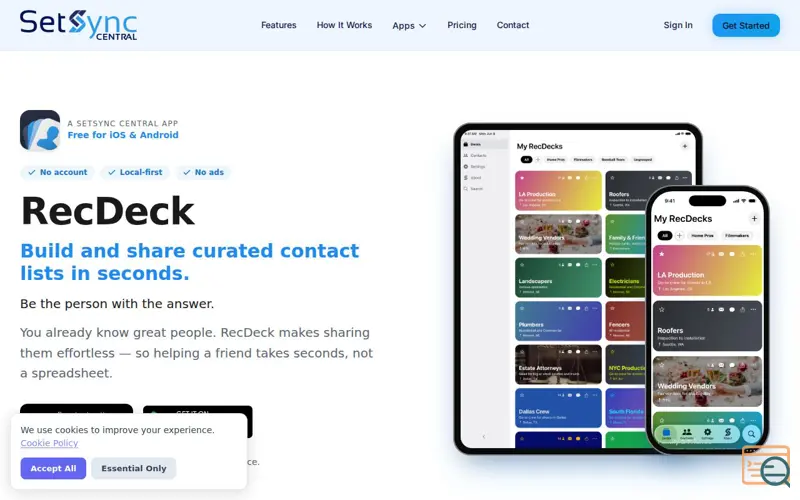Tap Settings gear in phone bottom bar
Image resolution: width=800 pixels, height=500 pixels.
[x=707, y=434]
